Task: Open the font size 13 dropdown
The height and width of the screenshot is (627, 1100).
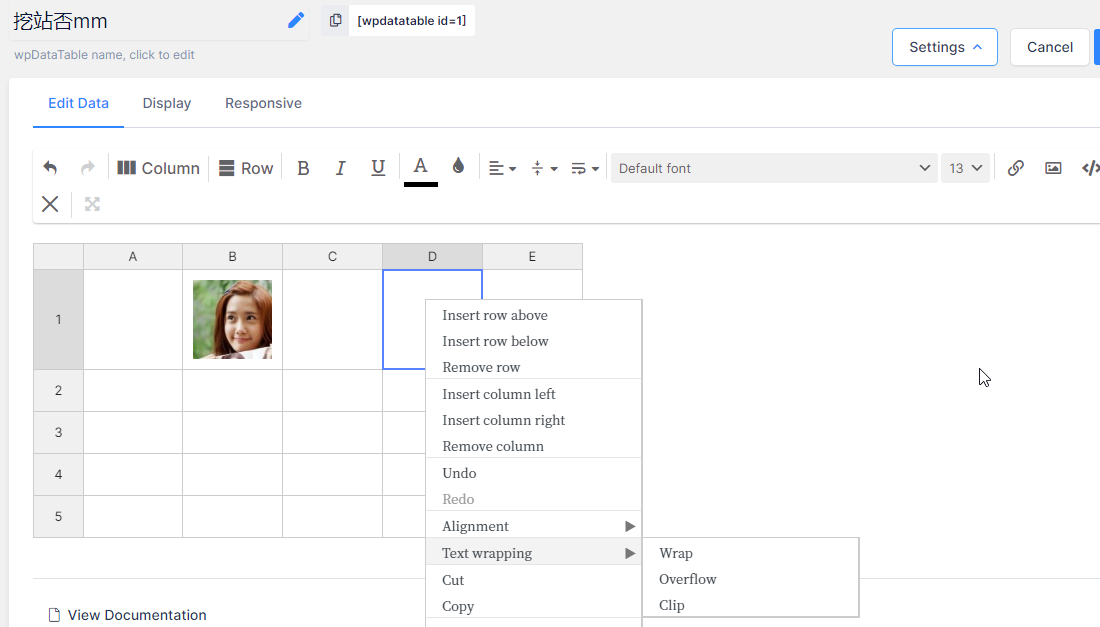Action: pos(965,168)
